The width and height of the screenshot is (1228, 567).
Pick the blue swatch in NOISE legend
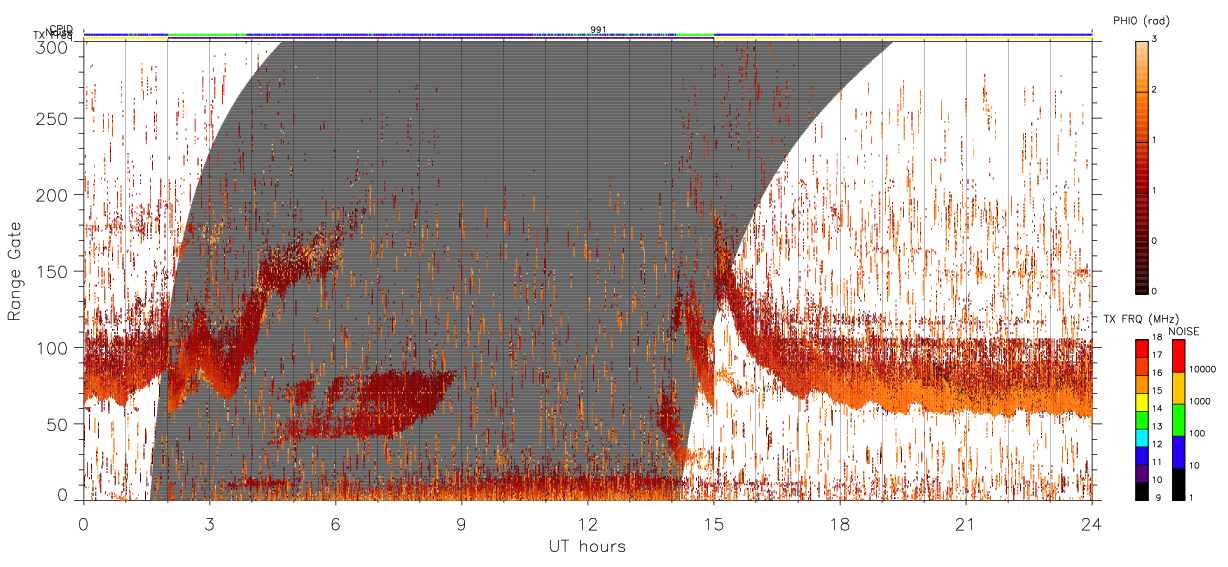tap(1177, 451)
